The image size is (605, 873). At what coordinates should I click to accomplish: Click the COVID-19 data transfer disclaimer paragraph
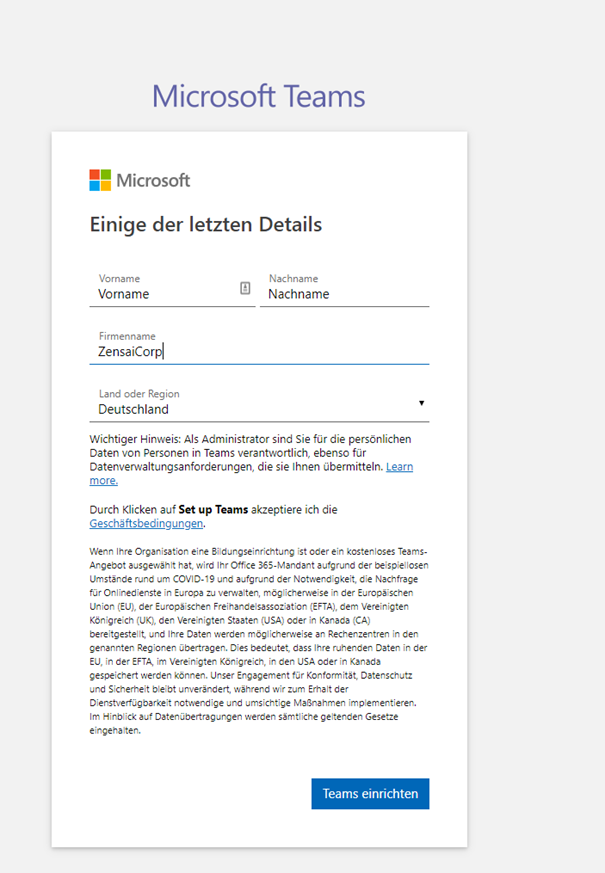click(258, 640)
